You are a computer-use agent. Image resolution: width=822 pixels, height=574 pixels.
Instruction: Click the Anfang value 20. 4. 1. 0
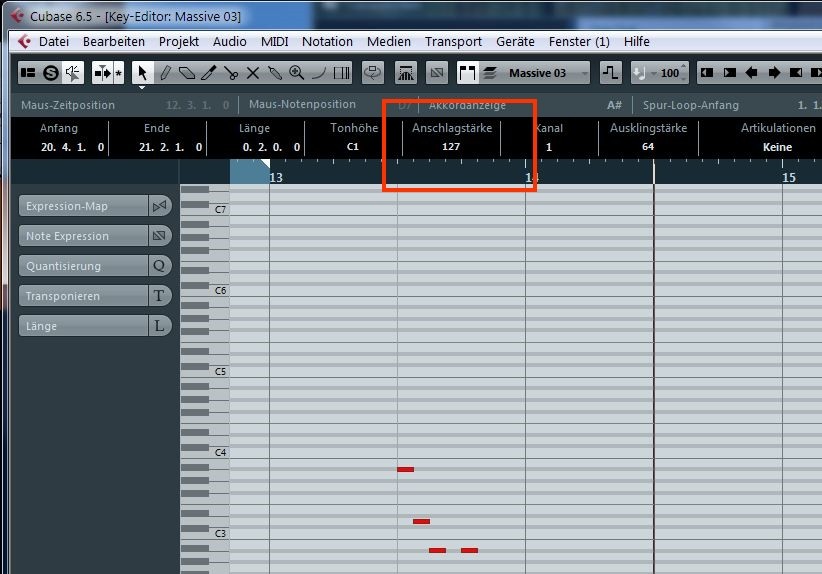click(72, 147)
